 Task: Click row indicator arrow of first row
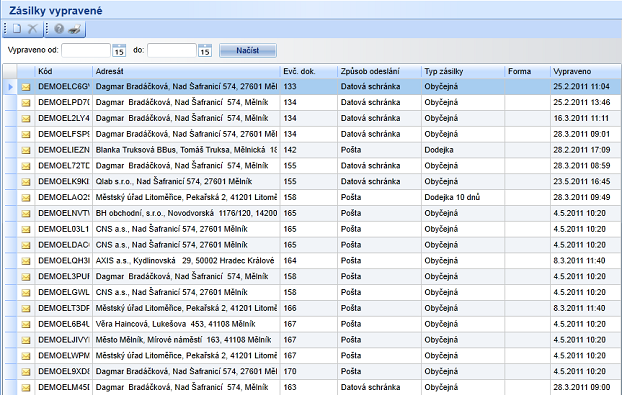coord(10,86)
